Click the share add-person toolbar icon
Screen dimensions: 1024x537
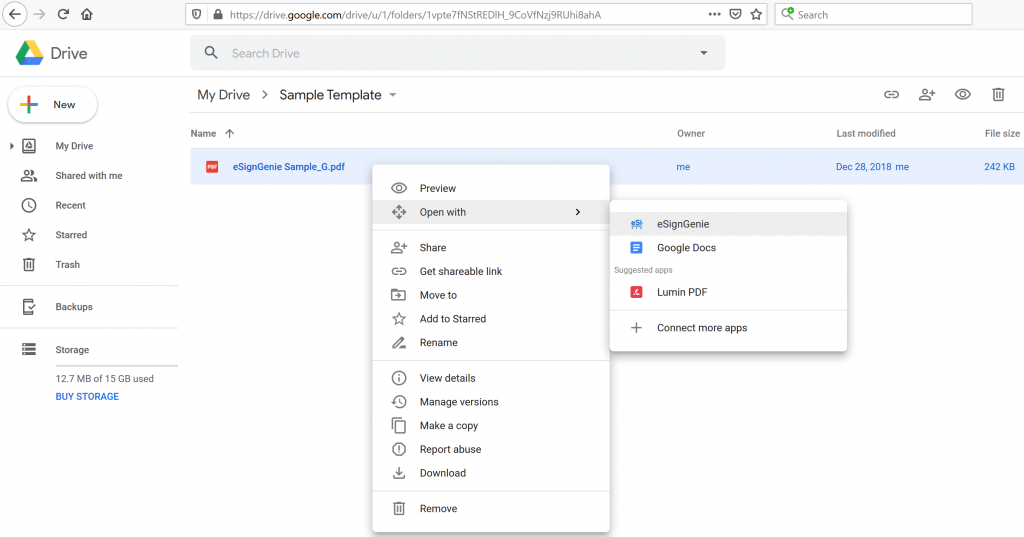pos(927,95)
